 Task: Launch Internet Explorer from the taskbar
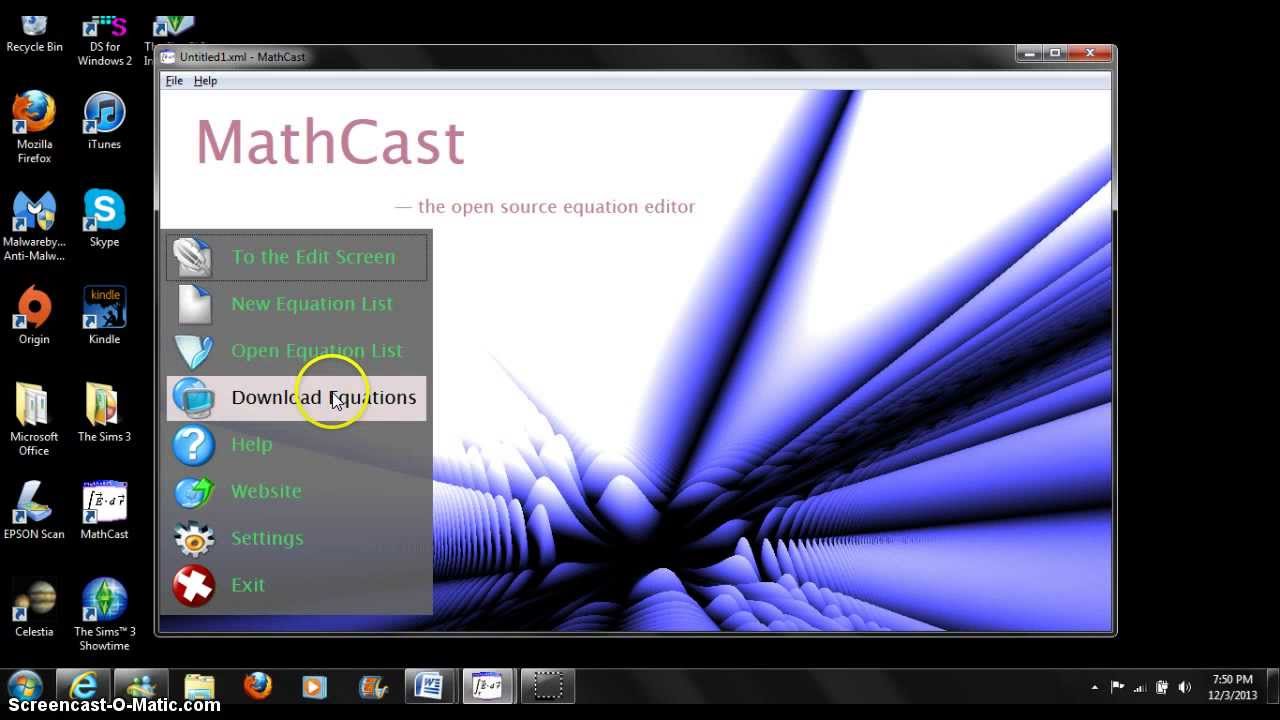[83, 687]
